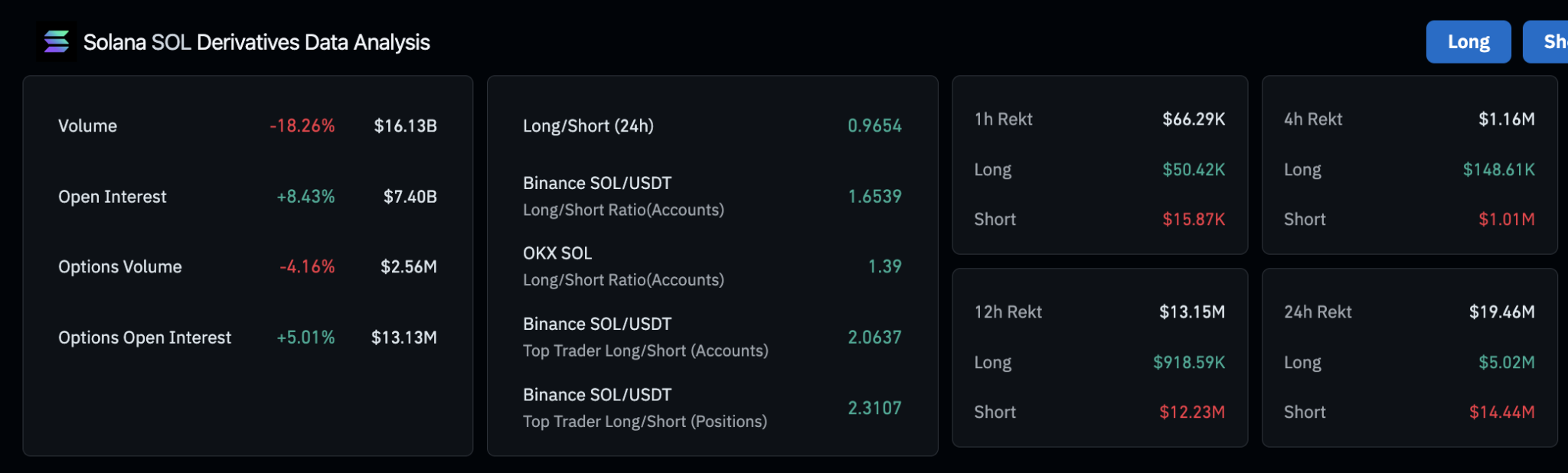The width and height of the screenshot is (1568, 473).
Task: Click the 24h Rekt total $19.46M
Action: click(x=1501, y=312)
